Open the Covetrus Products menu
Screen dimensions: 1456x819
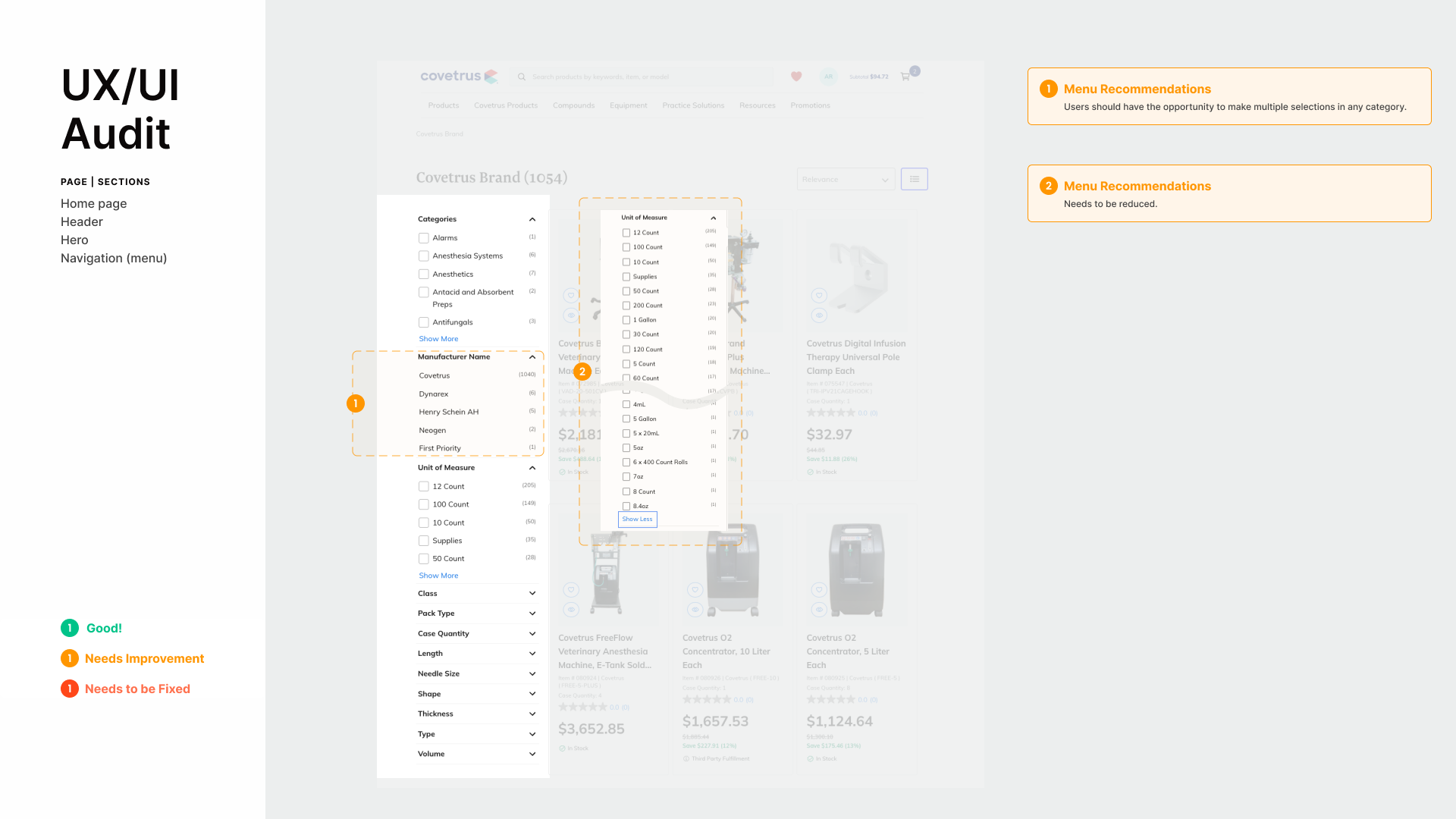pos(506,105)
